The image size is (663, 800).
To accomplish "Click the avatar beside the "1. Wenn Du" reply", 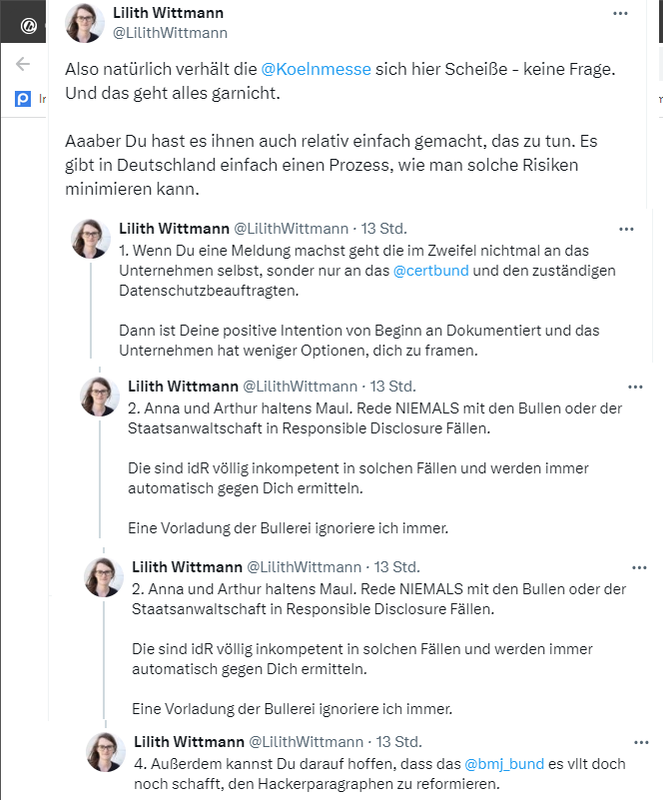I will [x=90, y=239].
